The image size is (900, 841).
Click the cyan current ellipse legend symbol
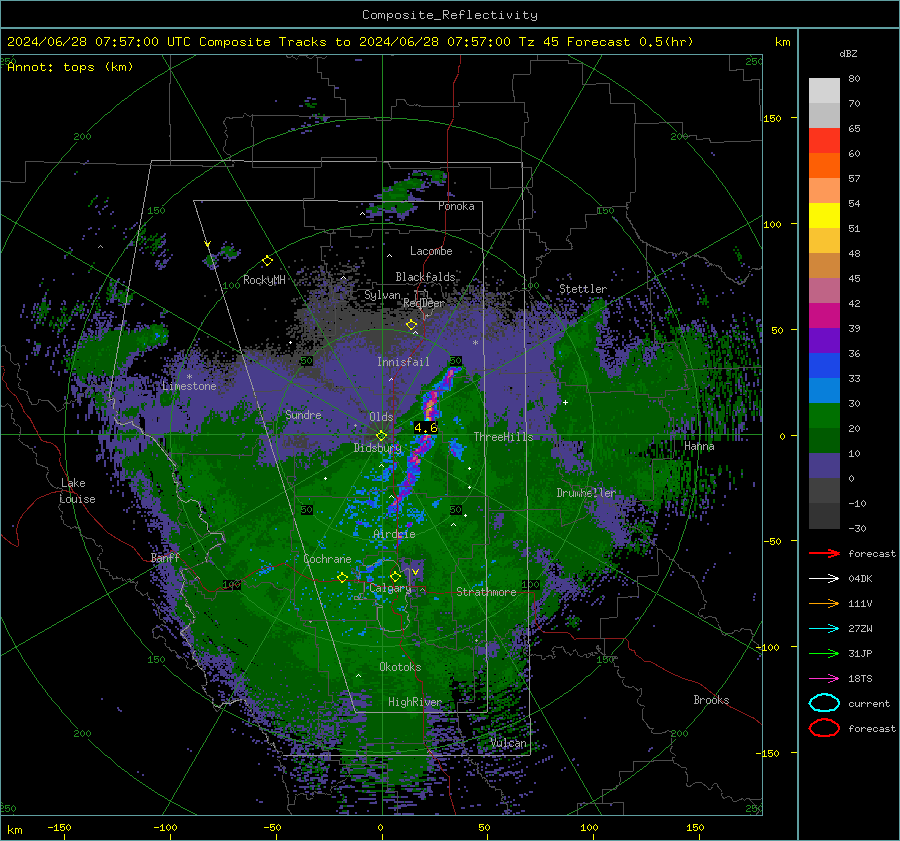click(x=824, y=703)
